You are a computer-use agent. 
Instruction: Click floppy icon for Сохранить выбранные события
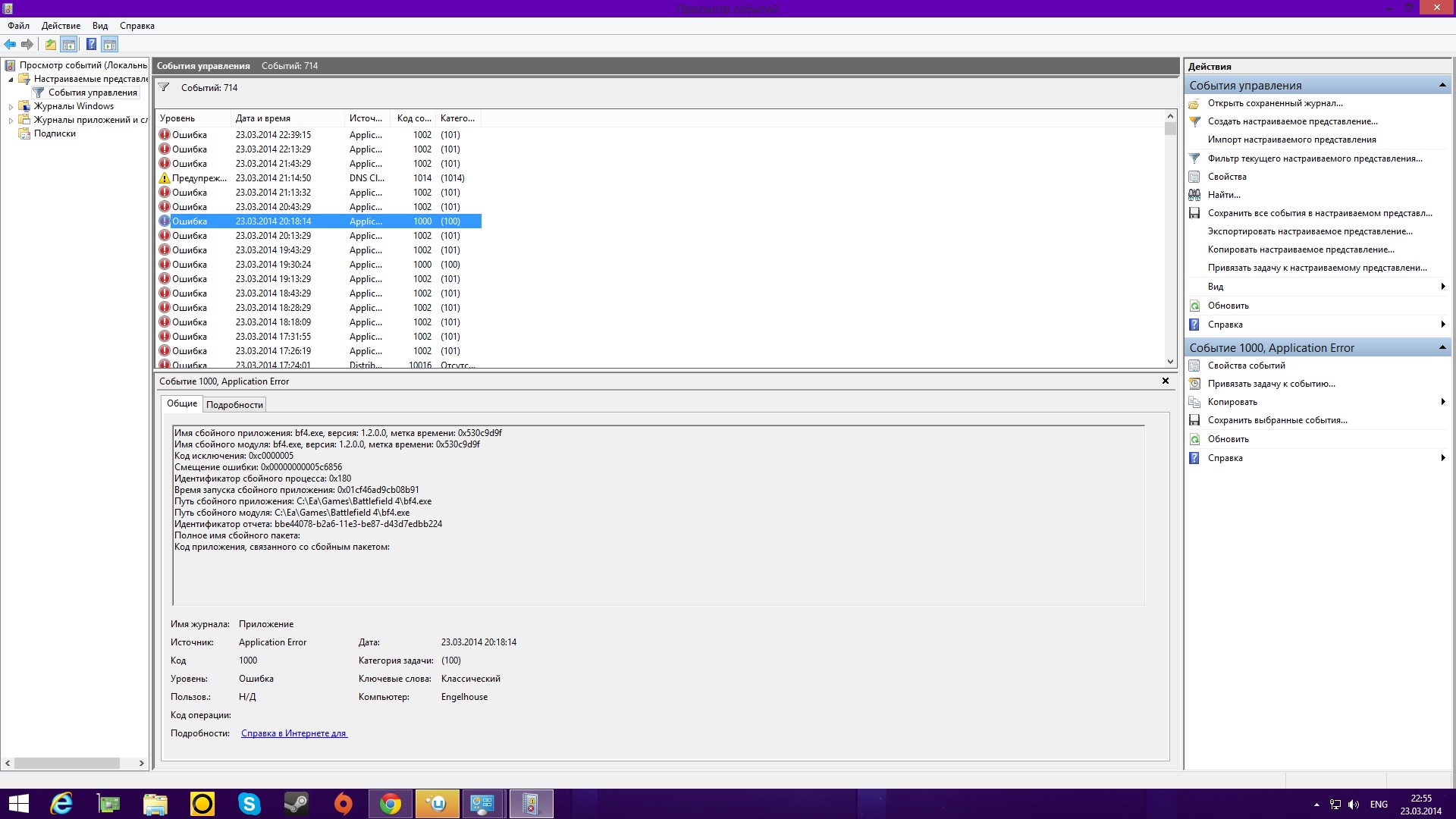[1194, 420]
